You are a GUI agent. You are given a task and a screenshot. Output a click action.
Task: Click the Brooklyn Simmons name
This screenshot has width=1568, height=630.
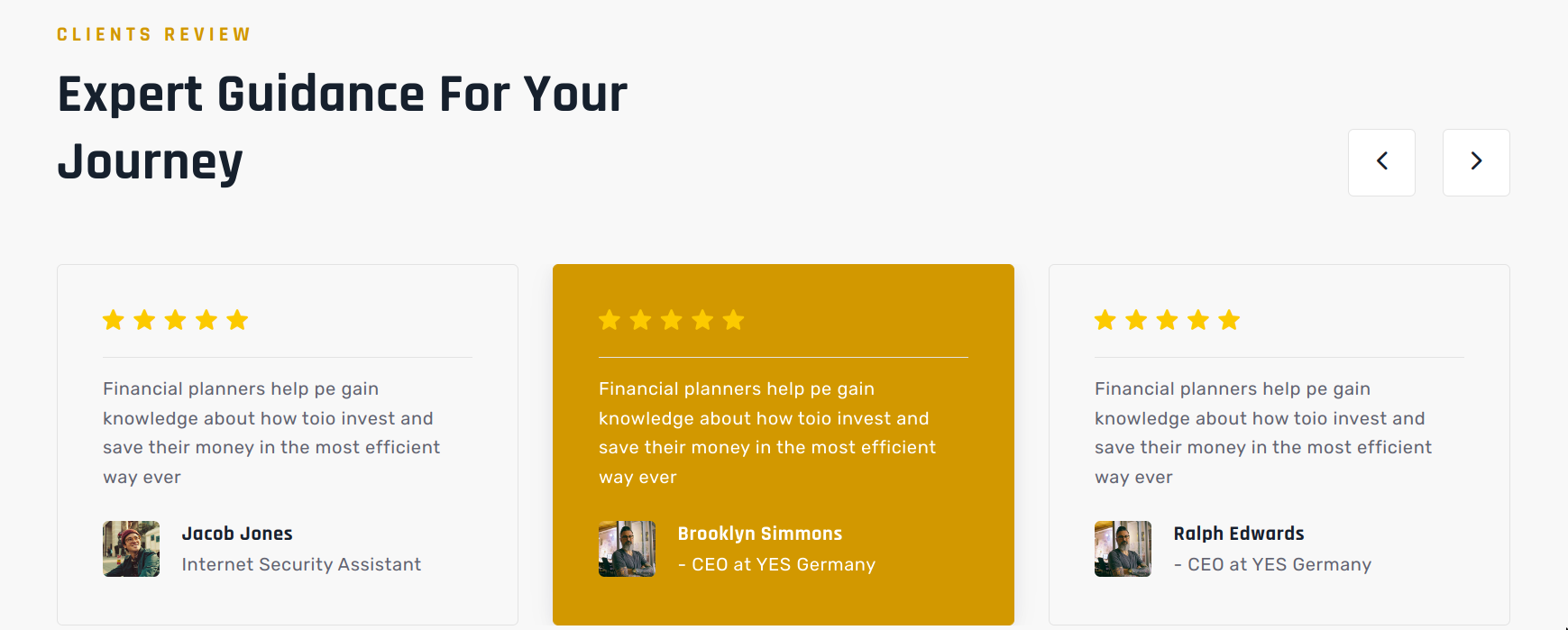[x=760, y=534]
